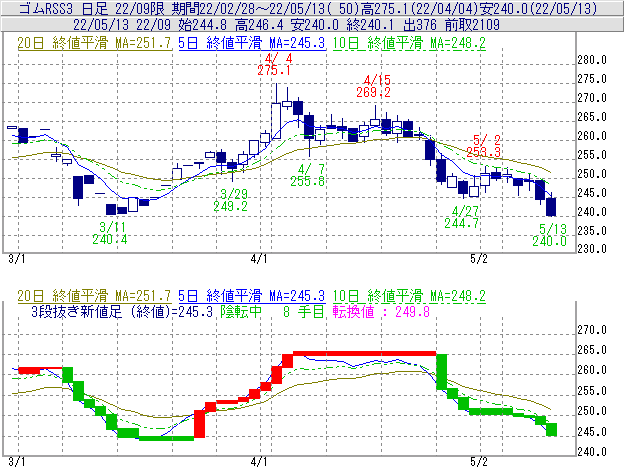Click the tall white candlestick below the 4/4 label
This screenshot has height=475, width=624.
(276, 121)
